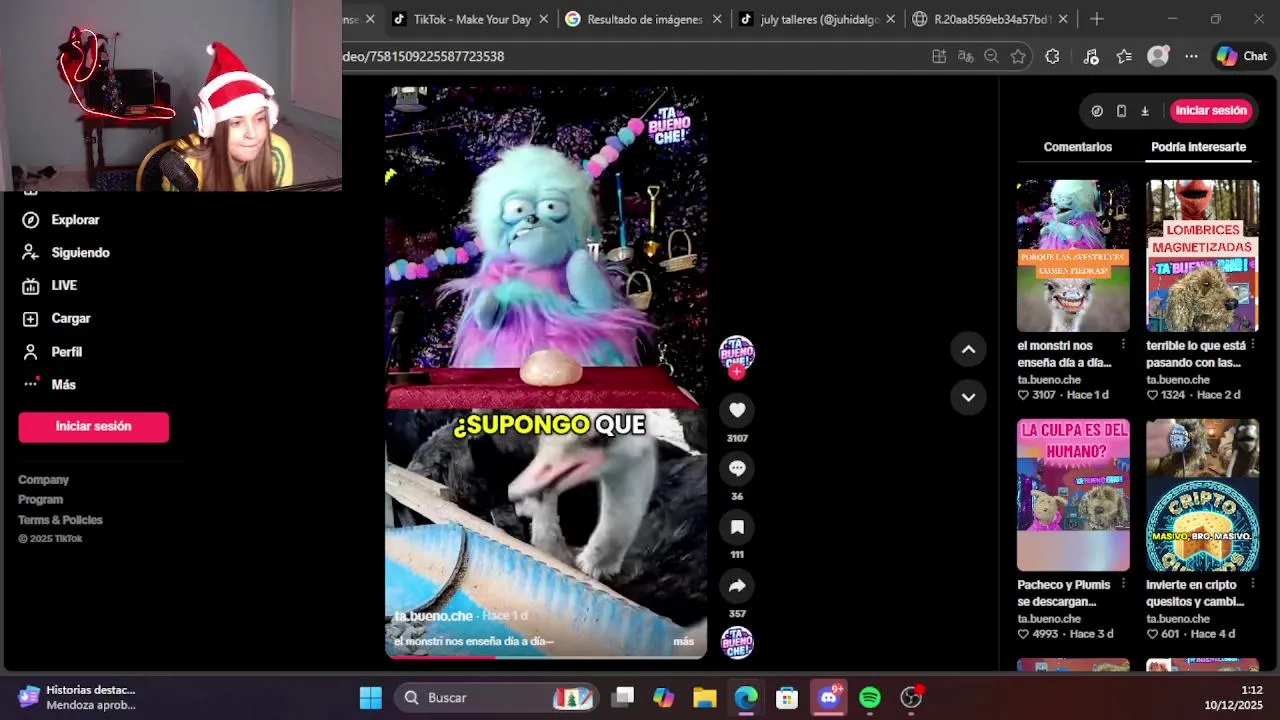This screenshot has height=720, width=1280.
Task: Open Spotify from taskbar
Action: pos(870,698)
